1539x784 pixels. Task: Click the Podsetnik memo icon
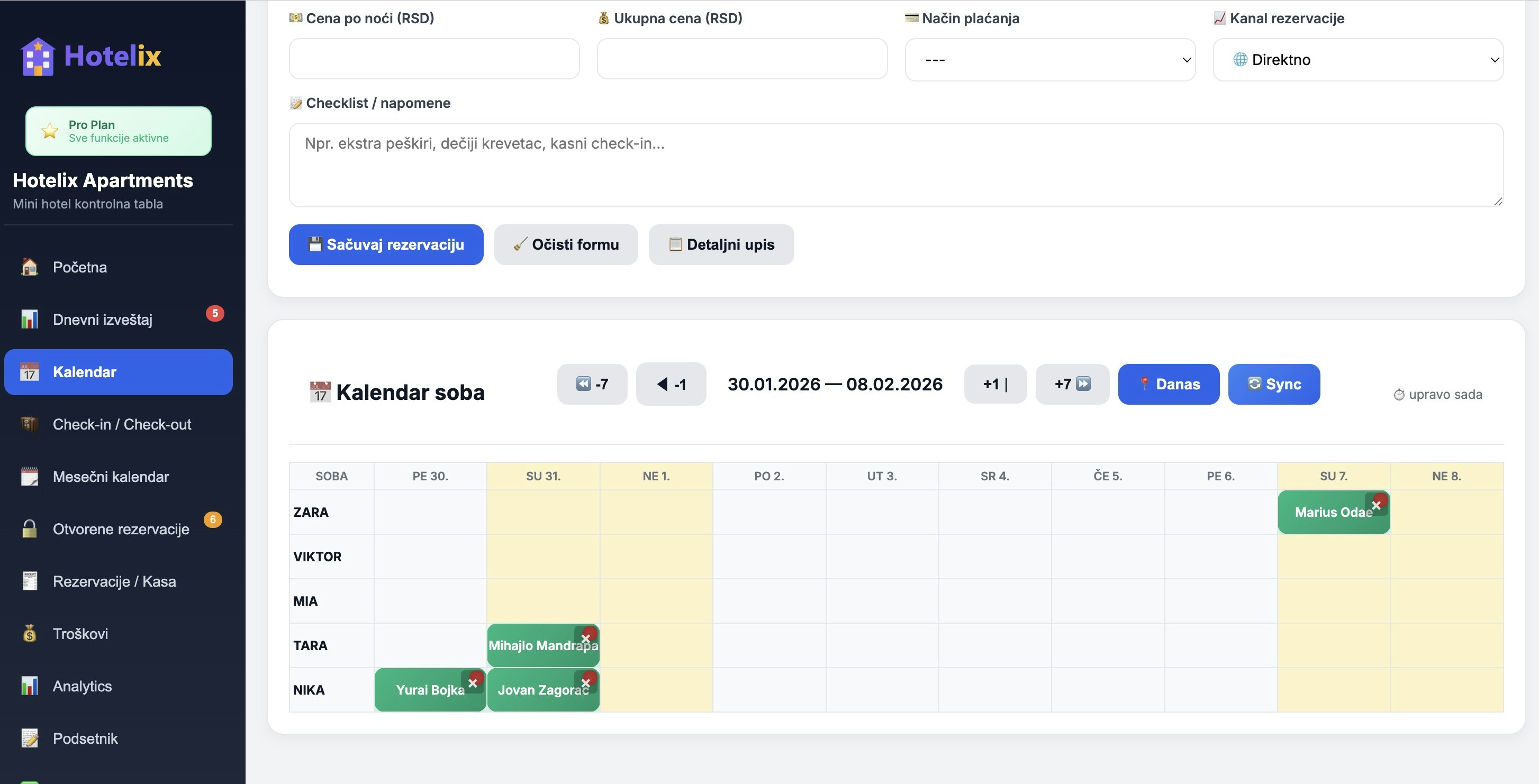[x=28, y=738]
